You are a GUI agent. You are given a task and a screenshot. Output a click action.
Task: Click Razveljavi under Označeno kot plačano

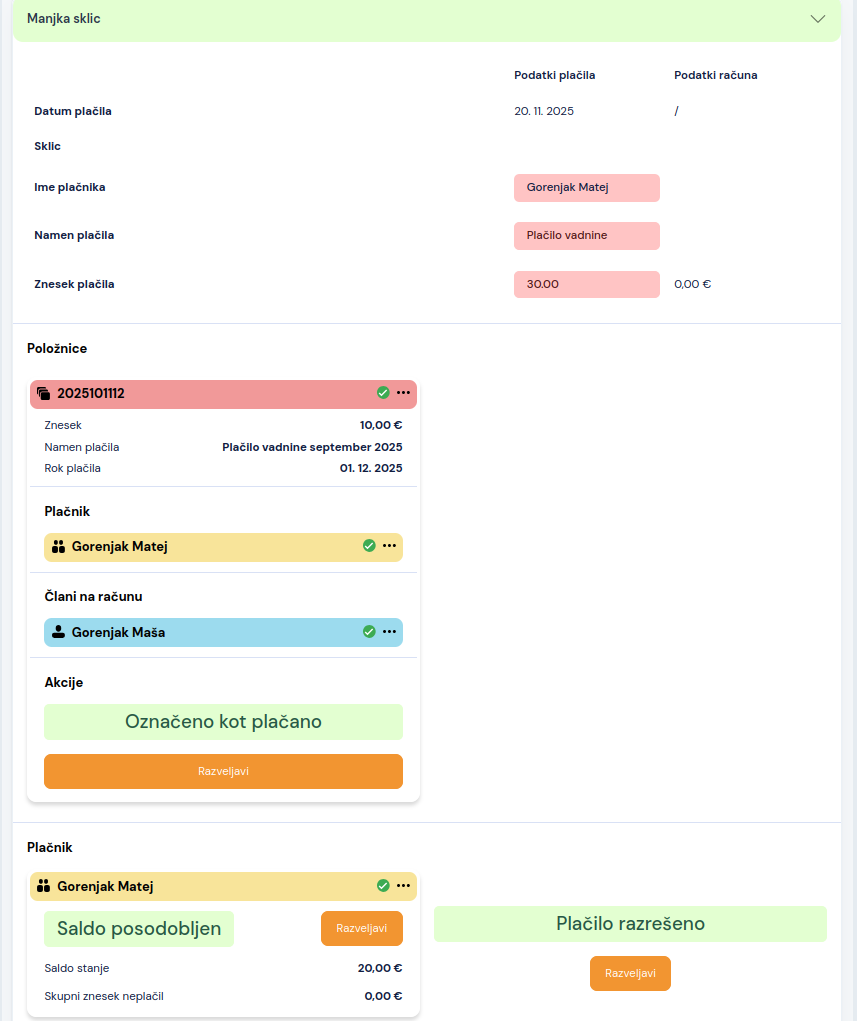click(223, 771)
